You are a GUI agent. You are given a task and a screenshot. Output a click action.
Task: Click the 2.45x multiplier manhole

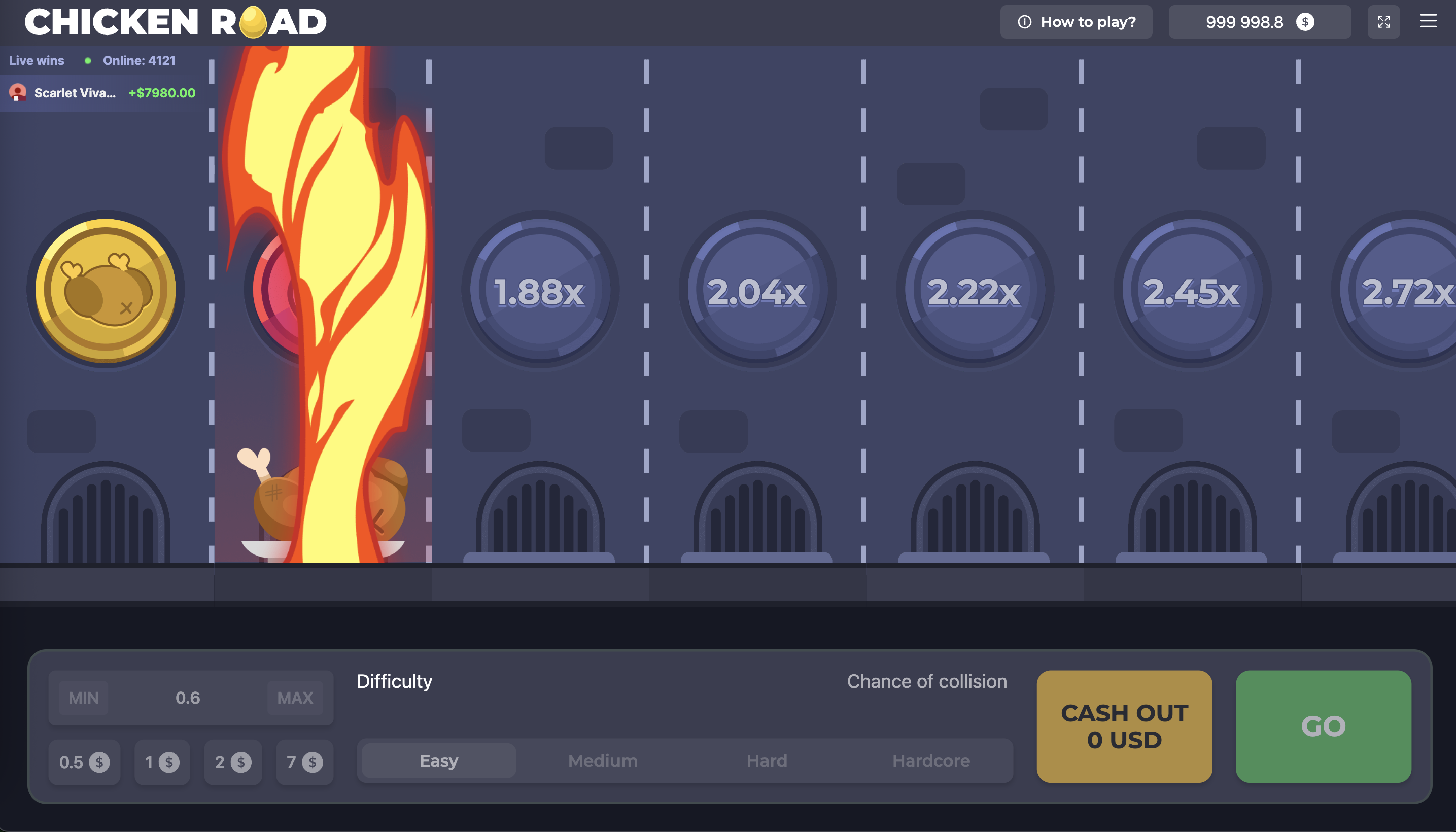(x=1192, y=290)
